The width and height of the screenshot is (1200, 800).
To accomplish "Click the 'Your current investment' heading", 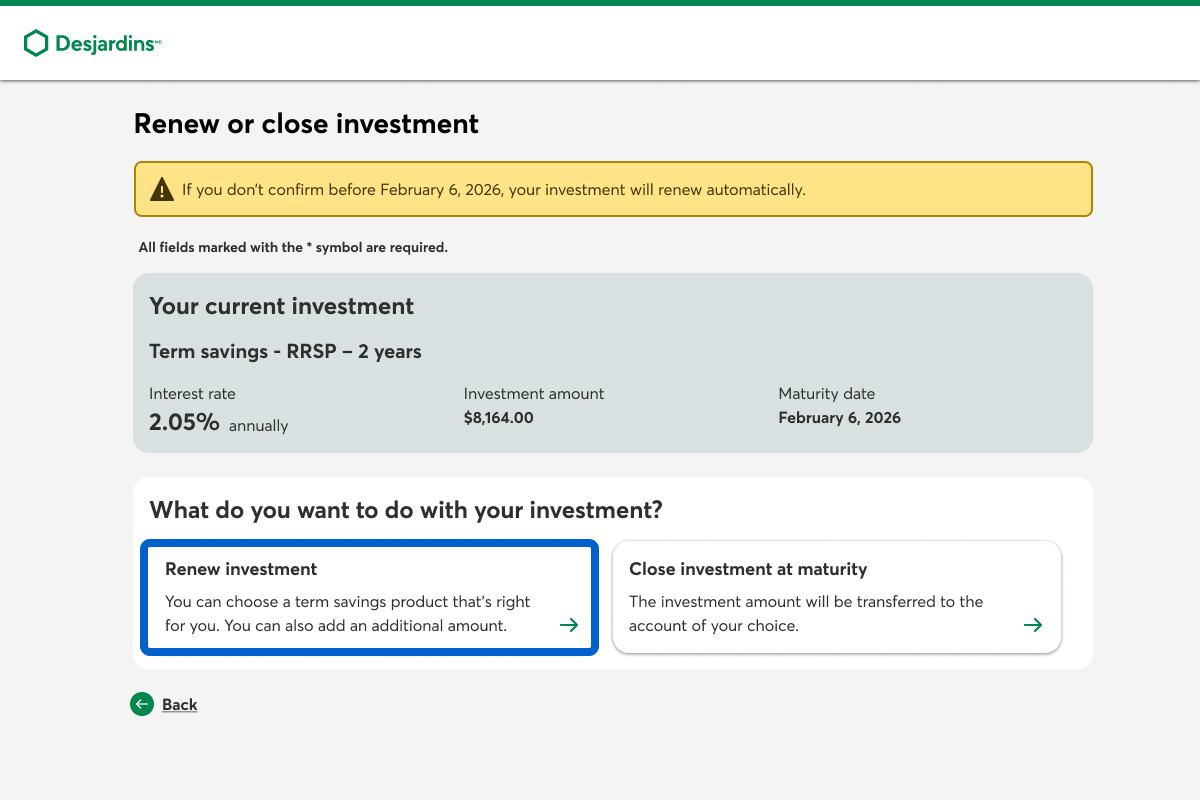I will [x=281, y=306].
